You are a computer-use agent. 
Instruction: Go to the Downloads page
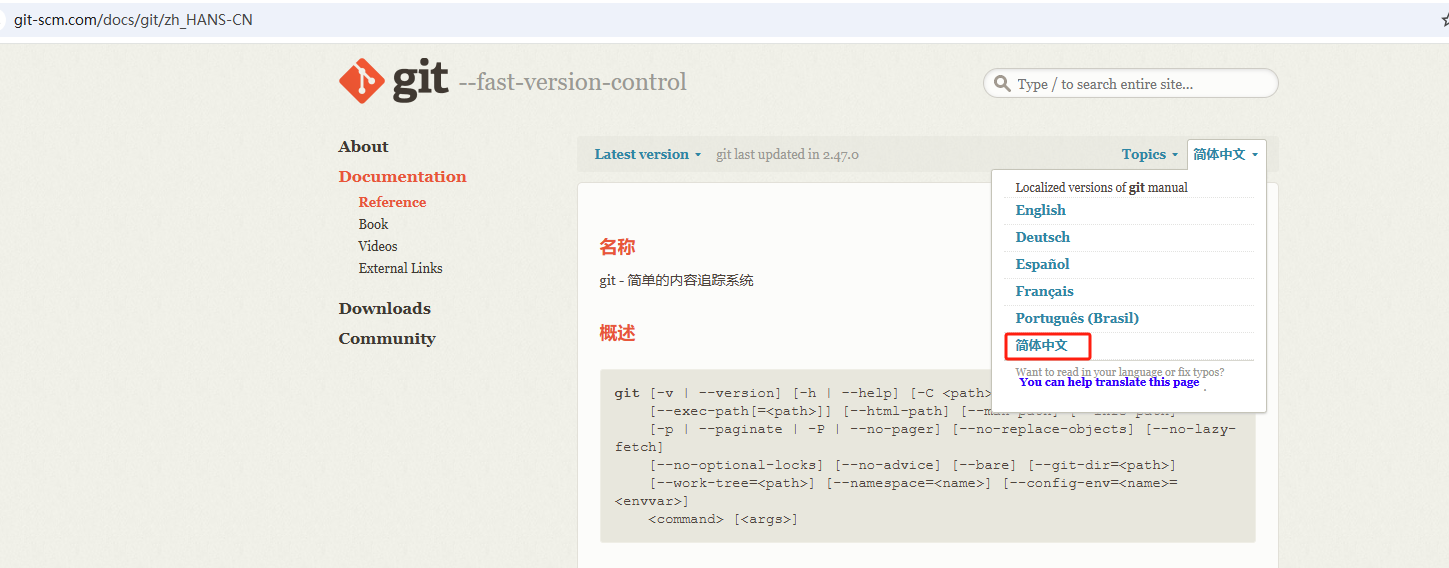384,308
